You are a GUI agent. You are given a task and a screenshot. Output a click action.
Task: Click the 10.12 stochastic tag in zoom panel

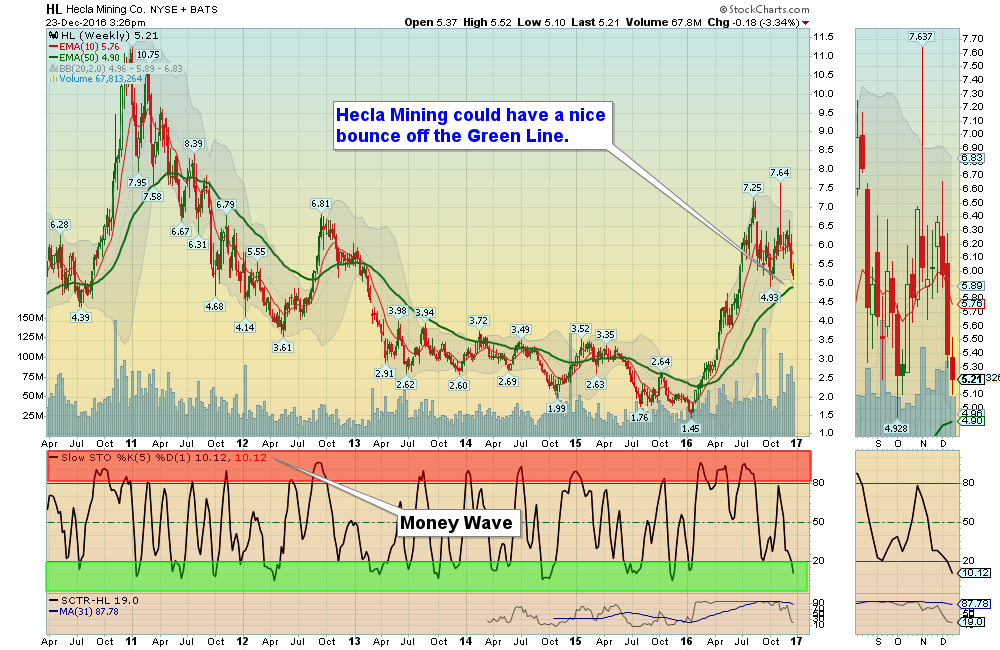[975, 573]
